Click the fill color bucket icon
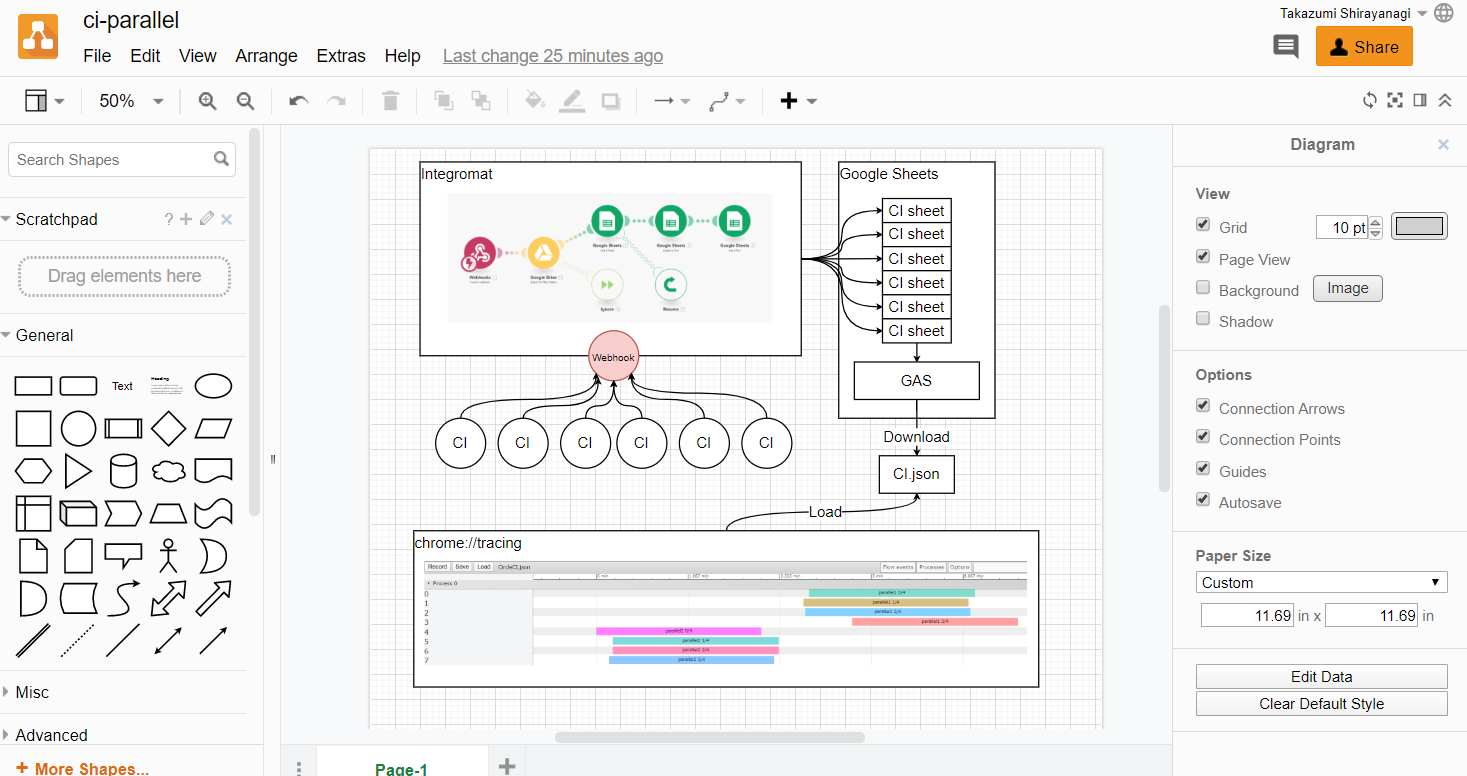 535,101
